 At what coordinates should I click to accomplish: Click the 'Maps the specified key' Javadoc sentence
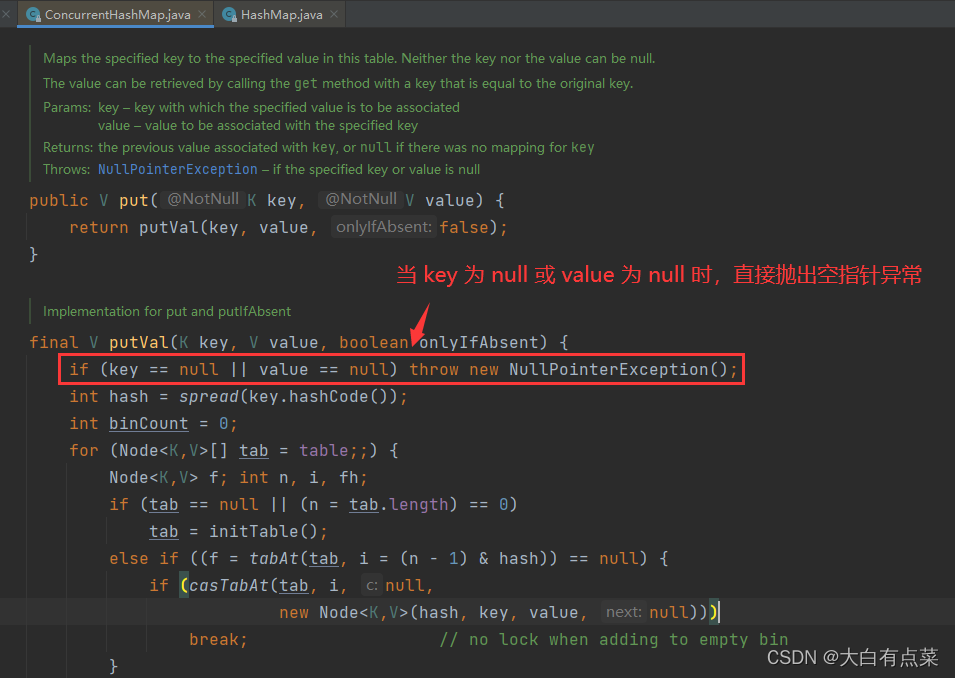click(349, 58)
